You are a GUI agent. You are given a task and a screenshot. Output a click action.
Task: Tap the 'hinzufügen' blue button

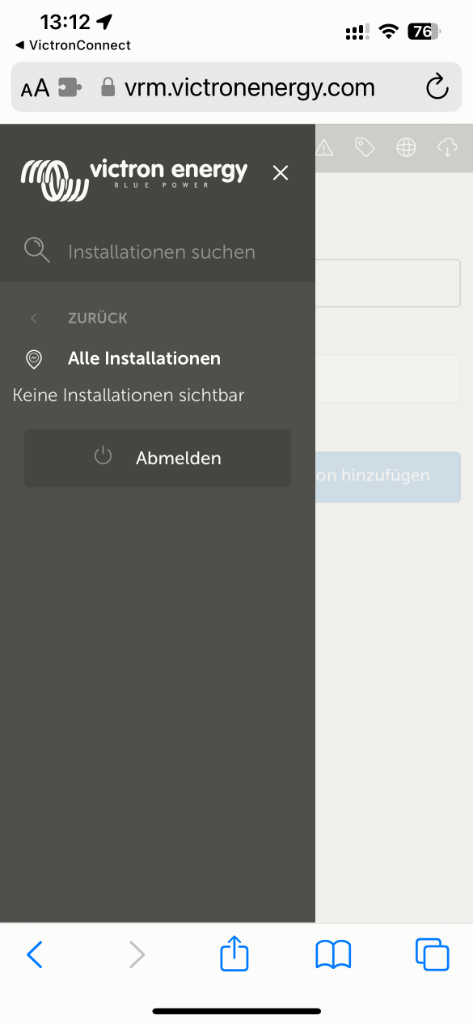[x=388, y=477]
